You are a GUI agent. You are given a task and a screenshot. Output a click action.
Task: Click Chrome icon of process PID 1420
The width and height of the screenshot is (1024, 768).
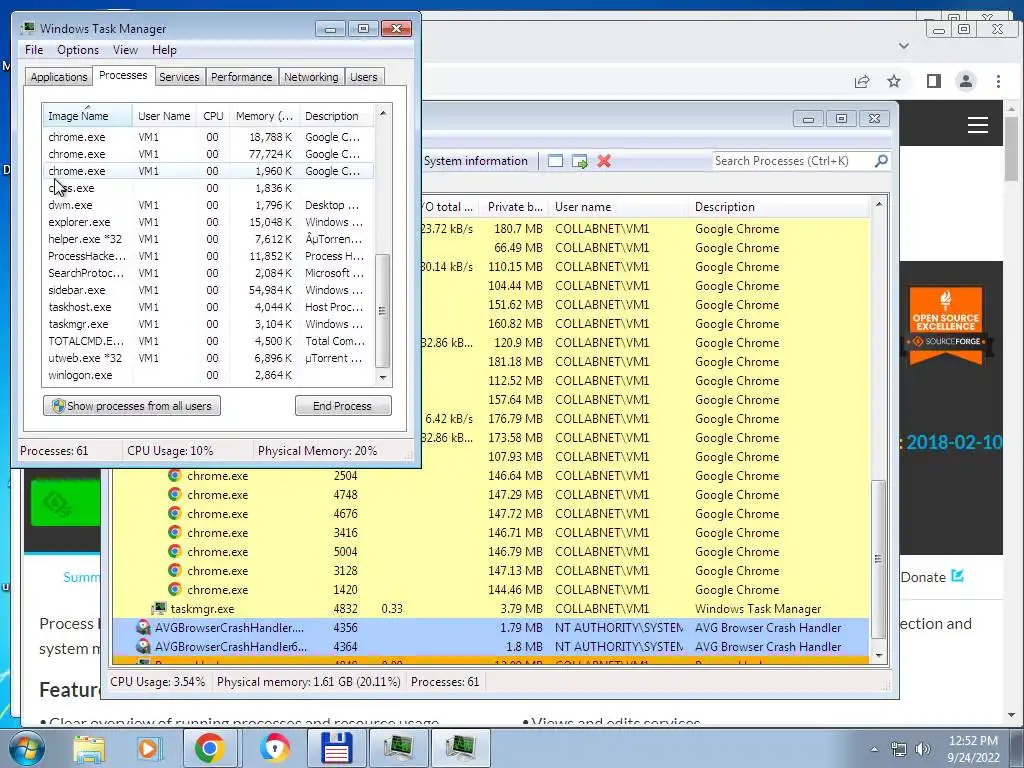coord(174,589)
